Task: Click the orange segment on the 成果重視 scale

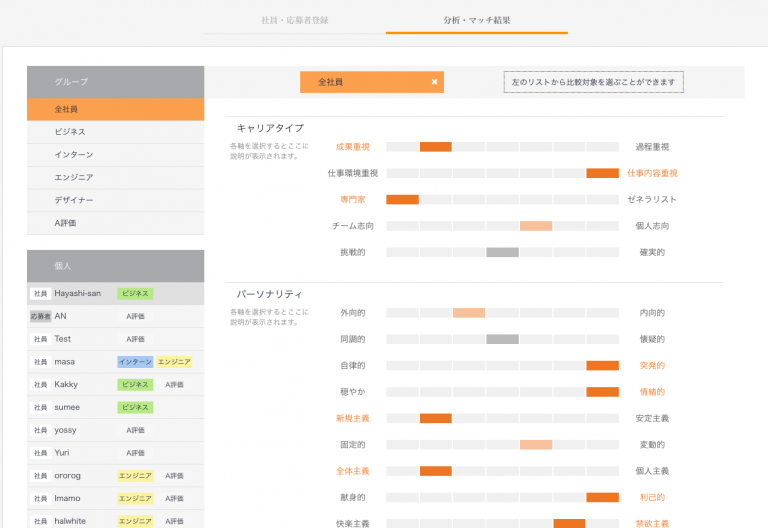Action: [436, 147]
